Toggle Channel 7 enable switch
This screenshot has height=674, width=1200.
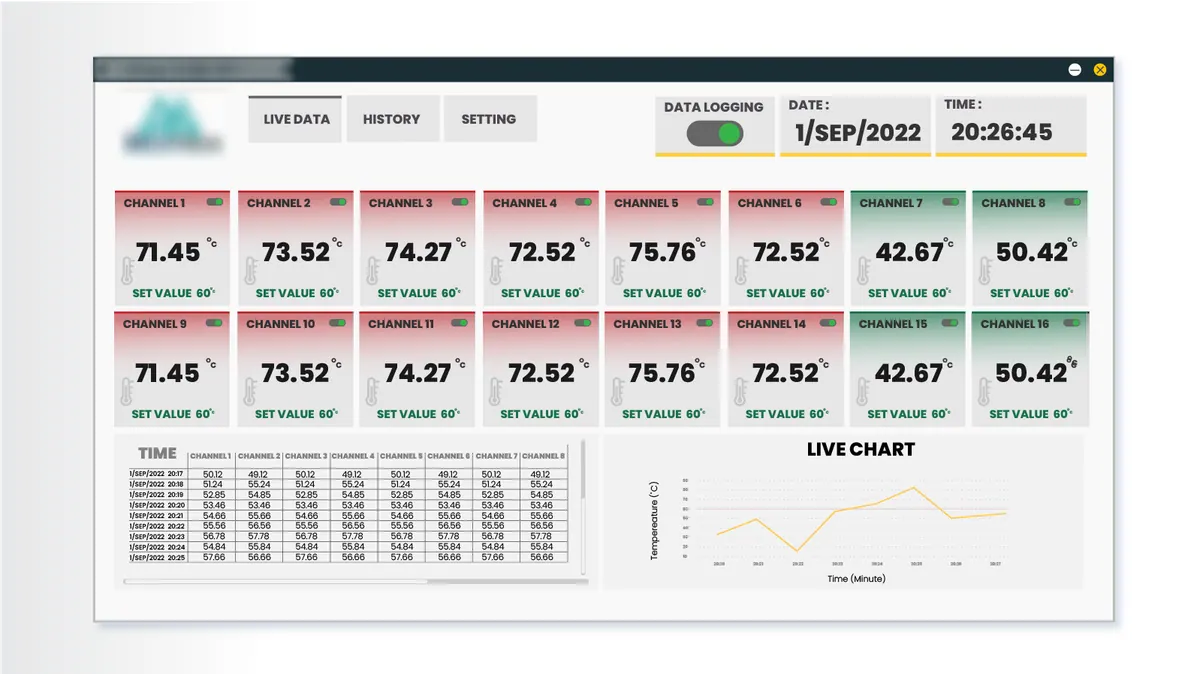pos(950,202)
